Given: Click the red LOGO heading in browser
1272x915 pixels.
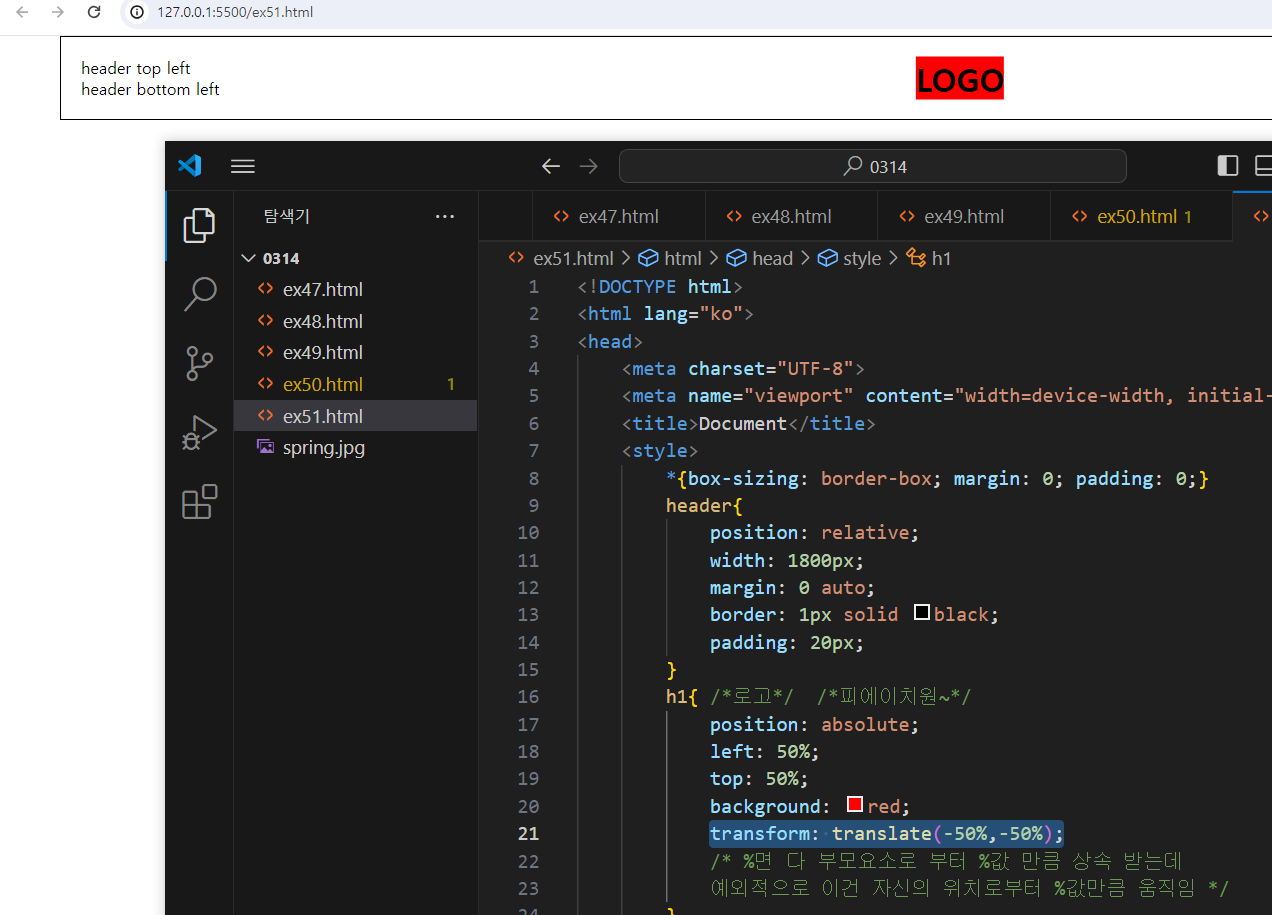Looking at the screenshot, I should coord(960,79).
